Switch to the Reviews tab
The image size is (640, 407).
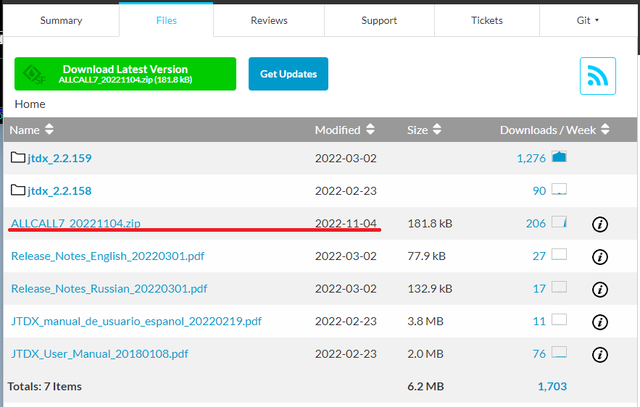coord(269,20)
